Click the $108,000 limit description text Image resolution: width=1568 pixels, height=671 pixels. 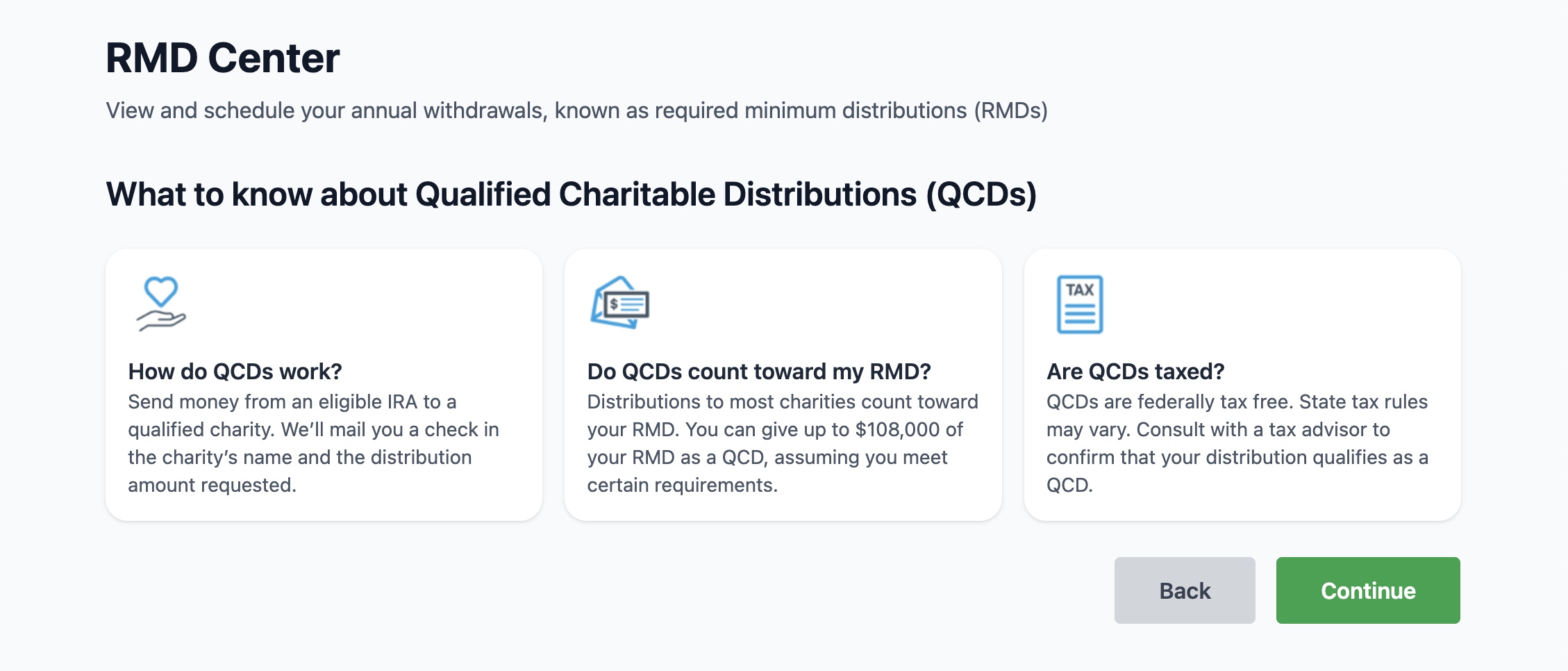pyautogui.click(x=783, y=443)
